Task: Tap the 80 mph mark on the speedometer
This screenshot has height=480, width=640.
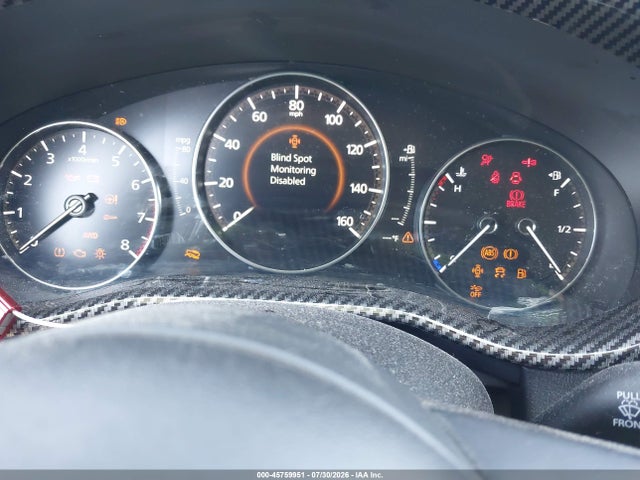Action: (296, 107)
